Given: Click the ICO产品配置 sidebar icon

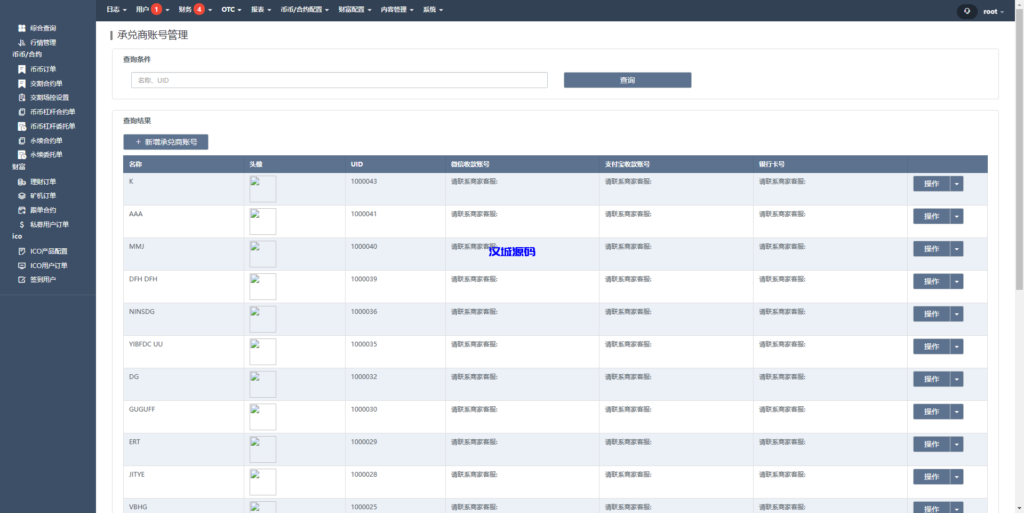Looking at the screenshot, I should [x=22, y=251].
